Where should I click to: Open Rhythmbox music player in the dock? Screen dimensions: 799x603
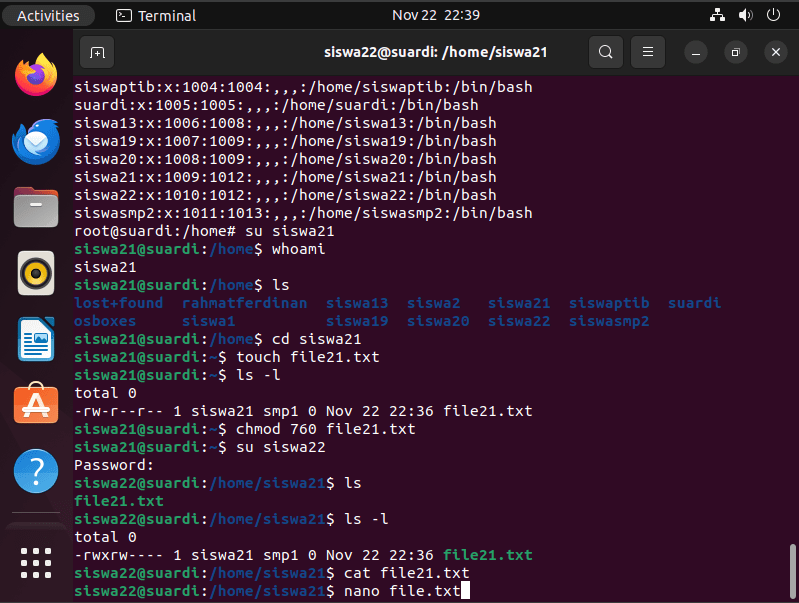click(x=36, y=273)
